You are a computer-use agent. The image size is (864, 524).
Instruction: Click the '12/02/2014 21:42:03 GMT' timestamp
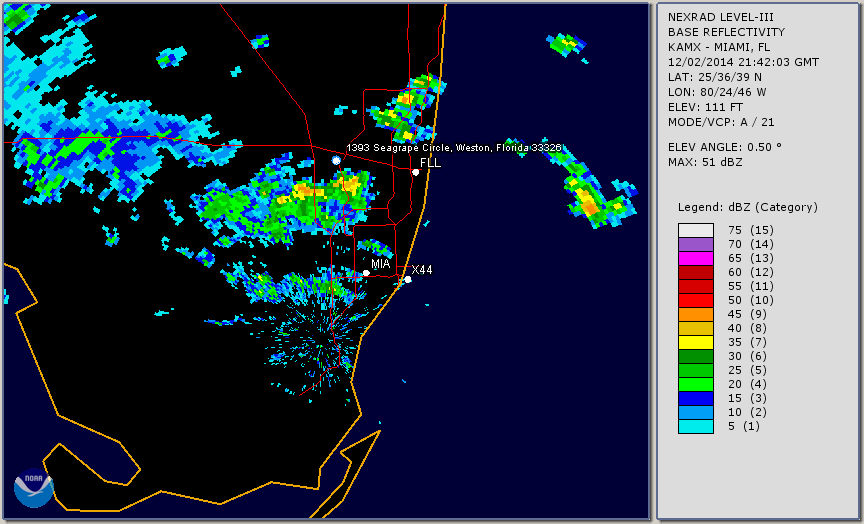pyautogui.click(x=743, y=62)
